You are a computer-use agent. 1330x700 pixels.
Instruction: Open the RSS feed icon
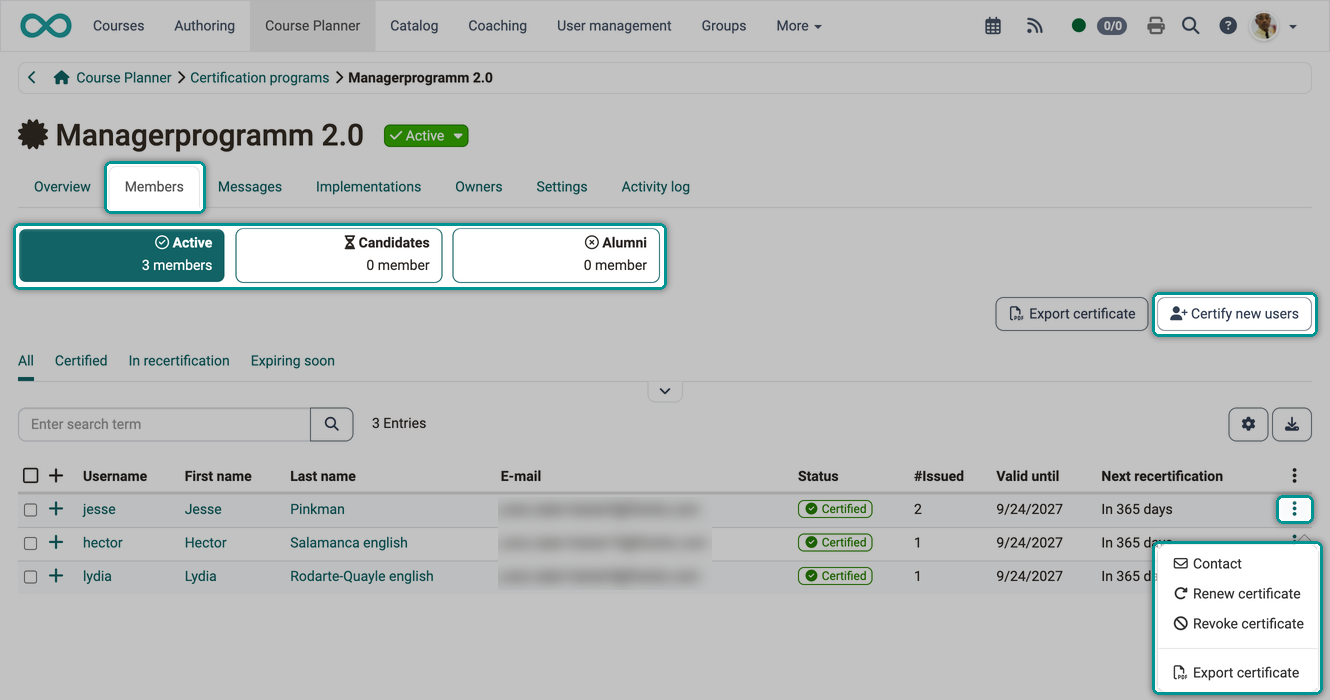(1035, 26)
